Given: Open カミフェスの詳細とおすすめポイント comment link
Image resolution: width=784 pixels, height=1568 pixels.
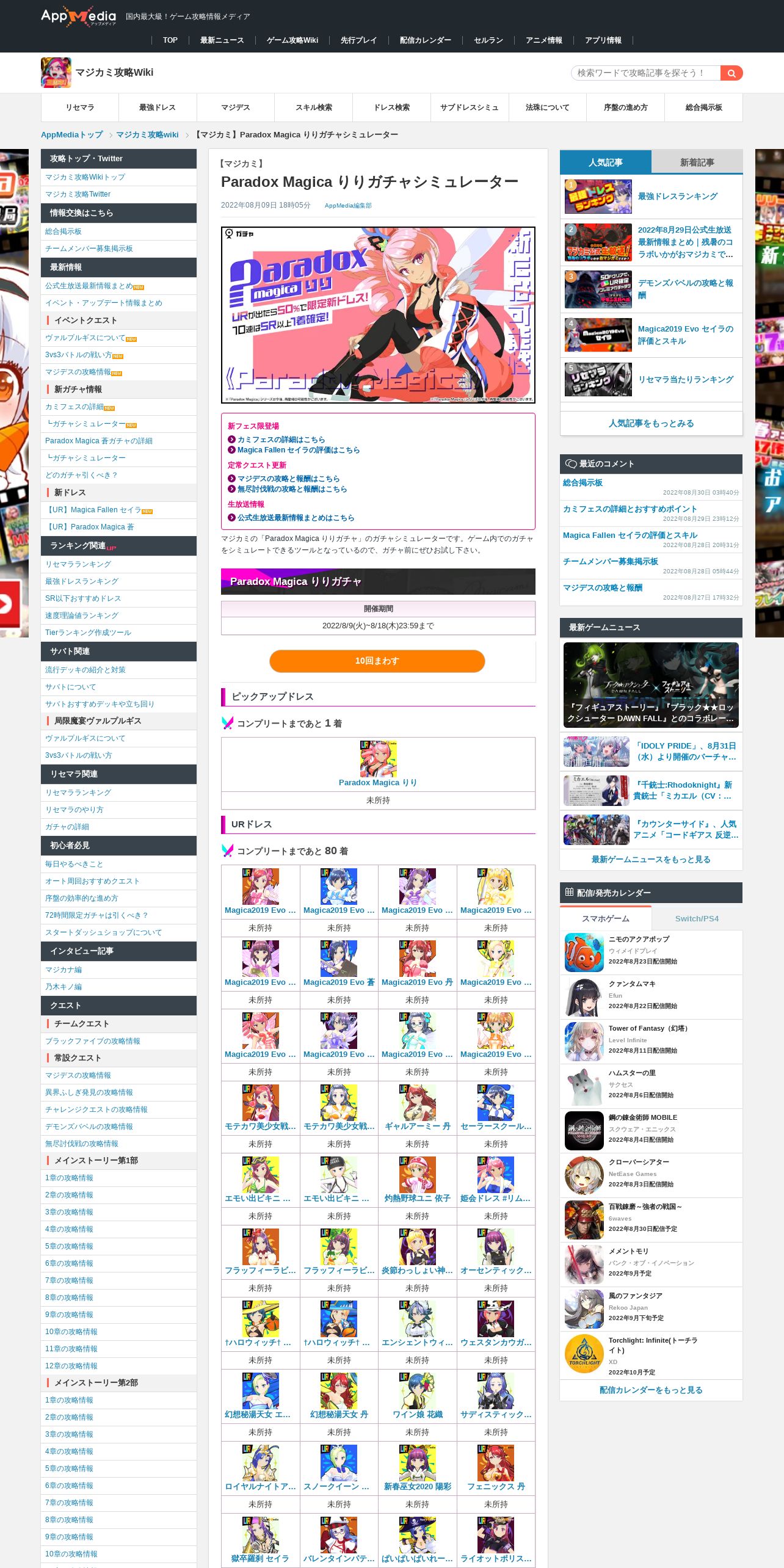Looking at the screenshot, I should [x=630, y=509].
